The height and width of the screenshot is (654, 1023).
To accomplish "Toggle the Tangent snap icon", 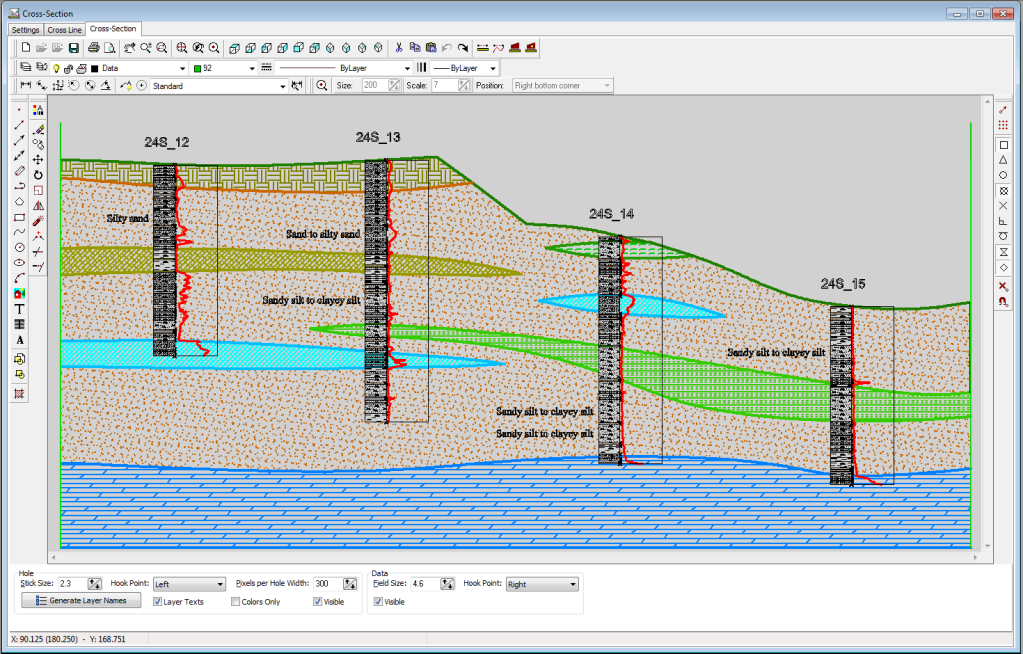I will (x=1003, y=236).
